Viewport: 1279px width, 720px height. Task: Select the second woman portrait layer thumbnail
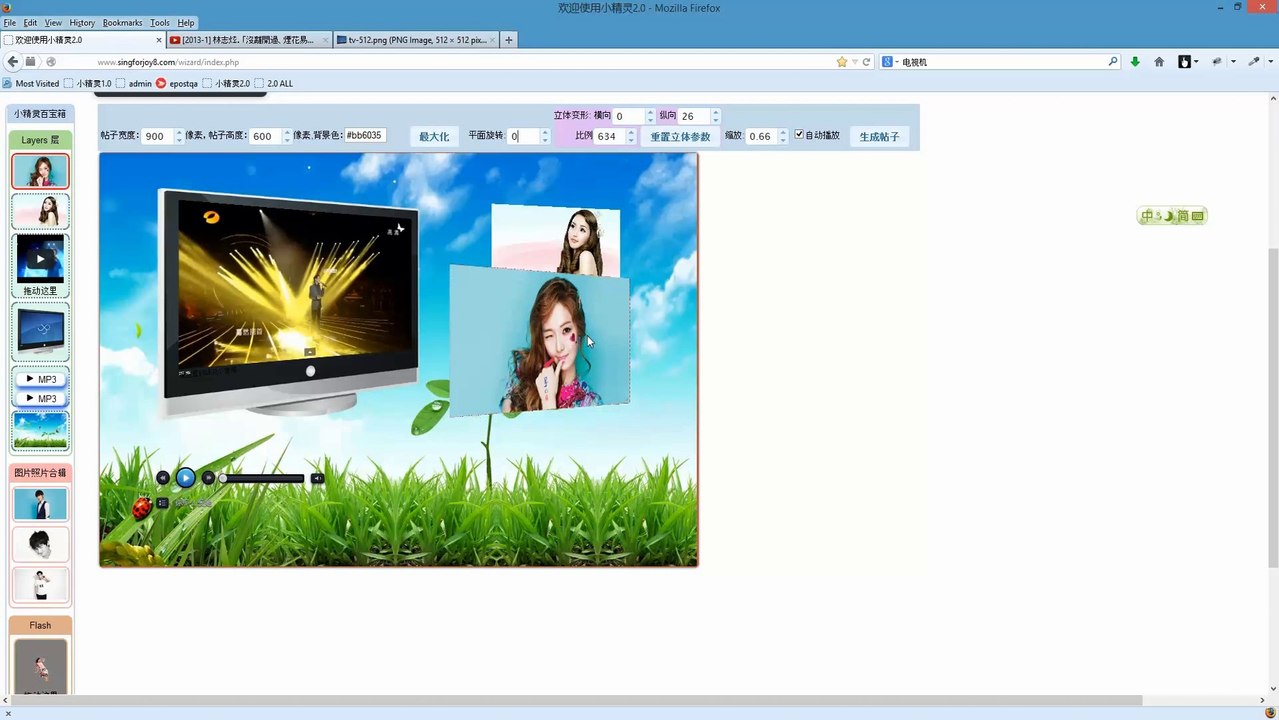click(41, 211)
